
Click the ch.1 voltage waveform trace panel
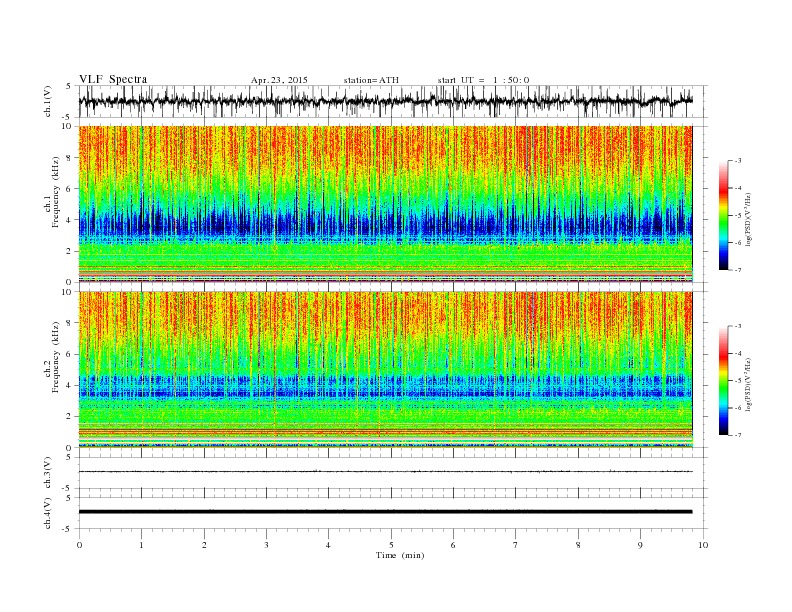393,101
